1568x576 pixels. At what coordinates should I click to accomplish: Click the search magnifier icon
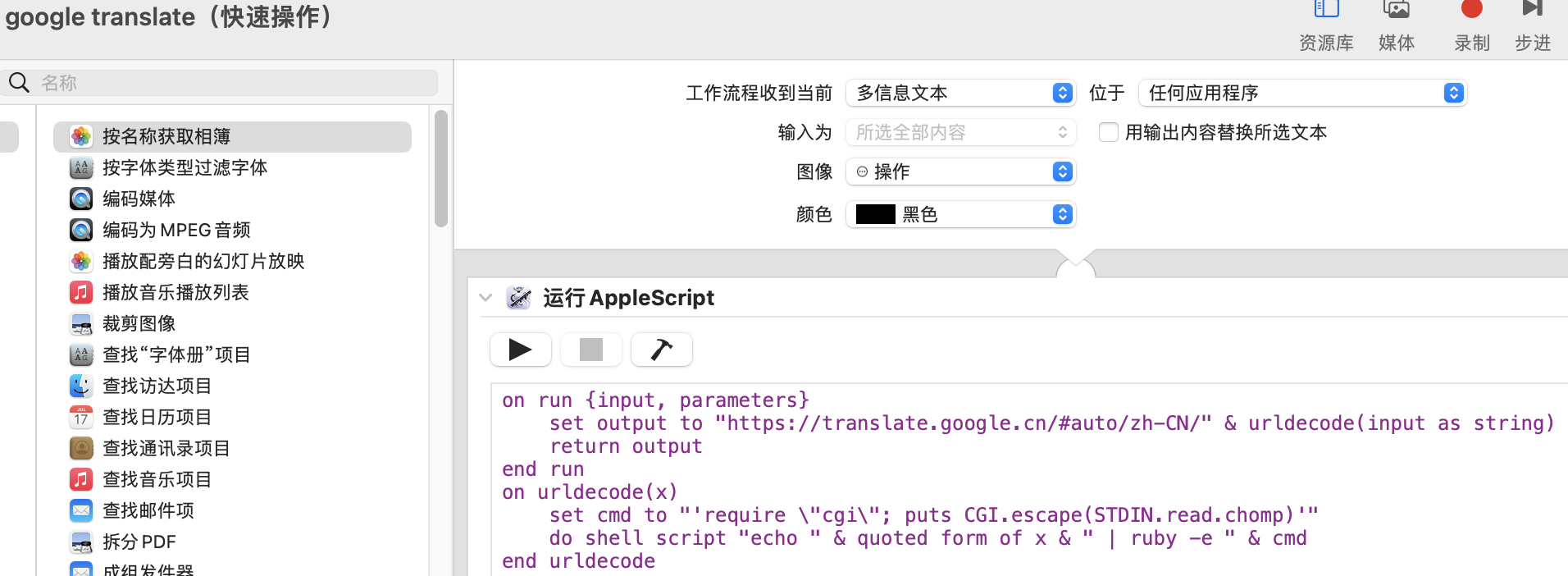click(x=19, y=82)
